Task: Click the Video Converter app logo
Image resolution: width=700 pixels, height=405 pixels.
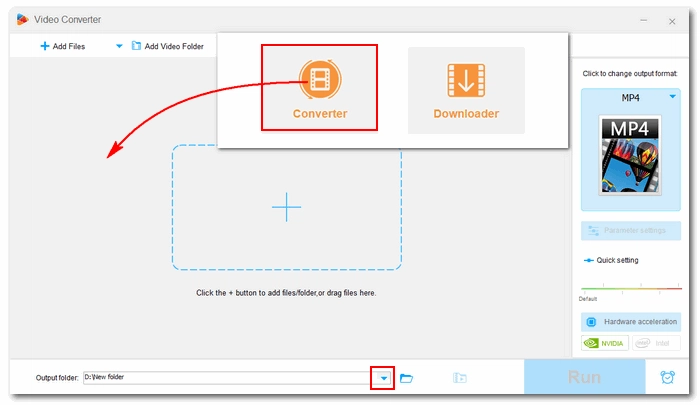Action: point(23,20)
